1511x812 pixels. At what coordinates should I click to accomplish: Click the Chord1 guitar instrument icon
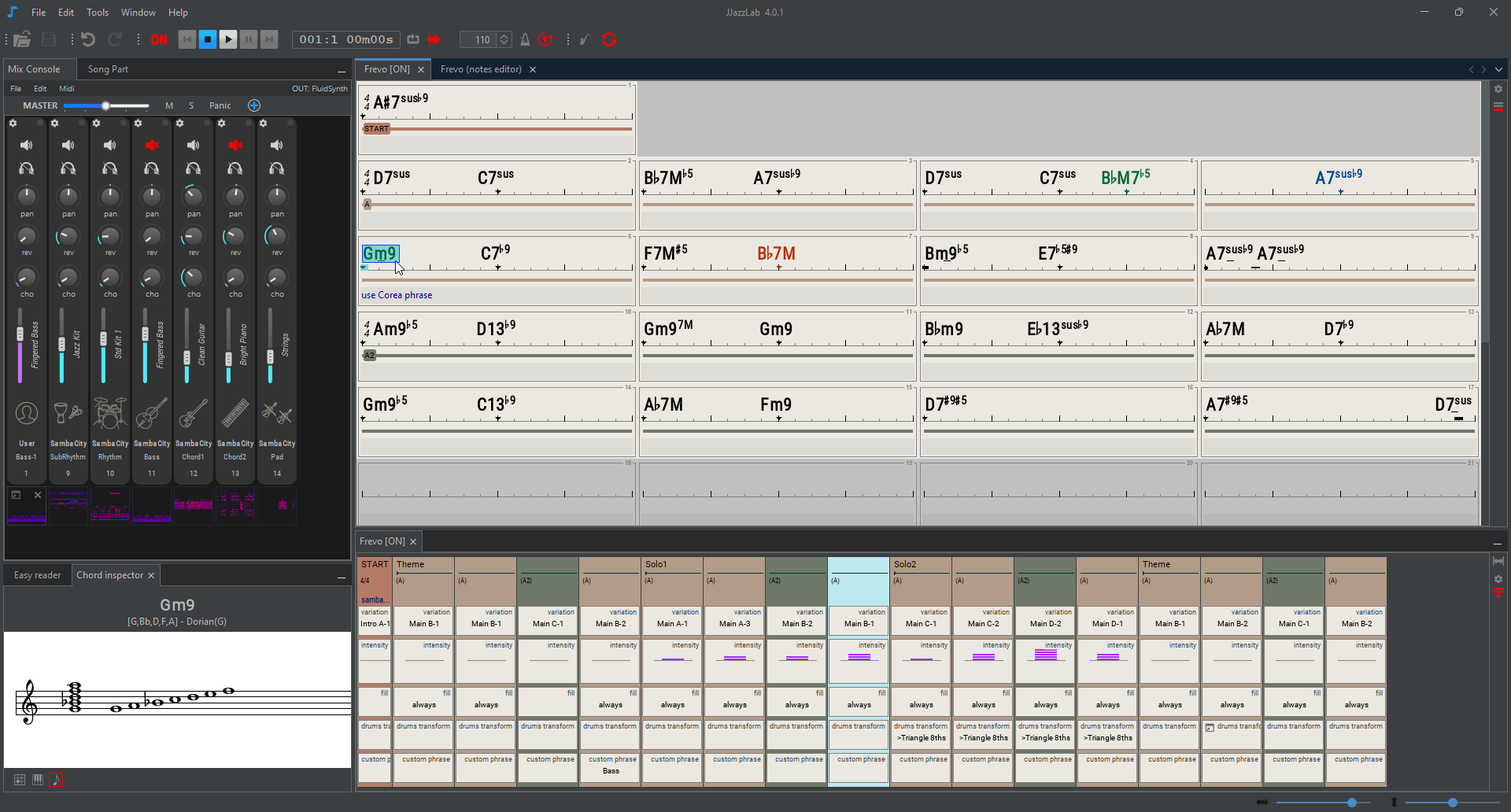coord(194,413)
